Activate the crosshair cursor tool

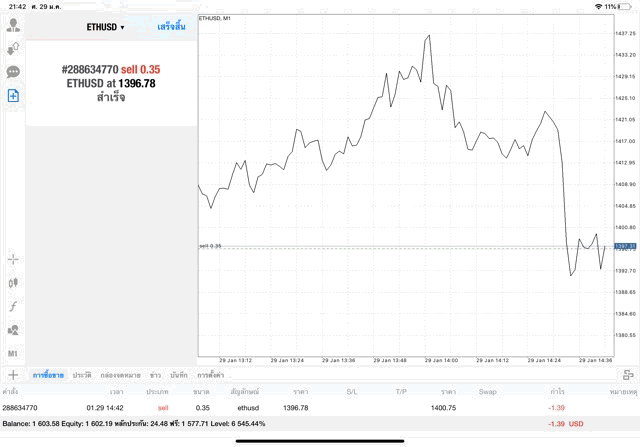(x=13, y=259)
